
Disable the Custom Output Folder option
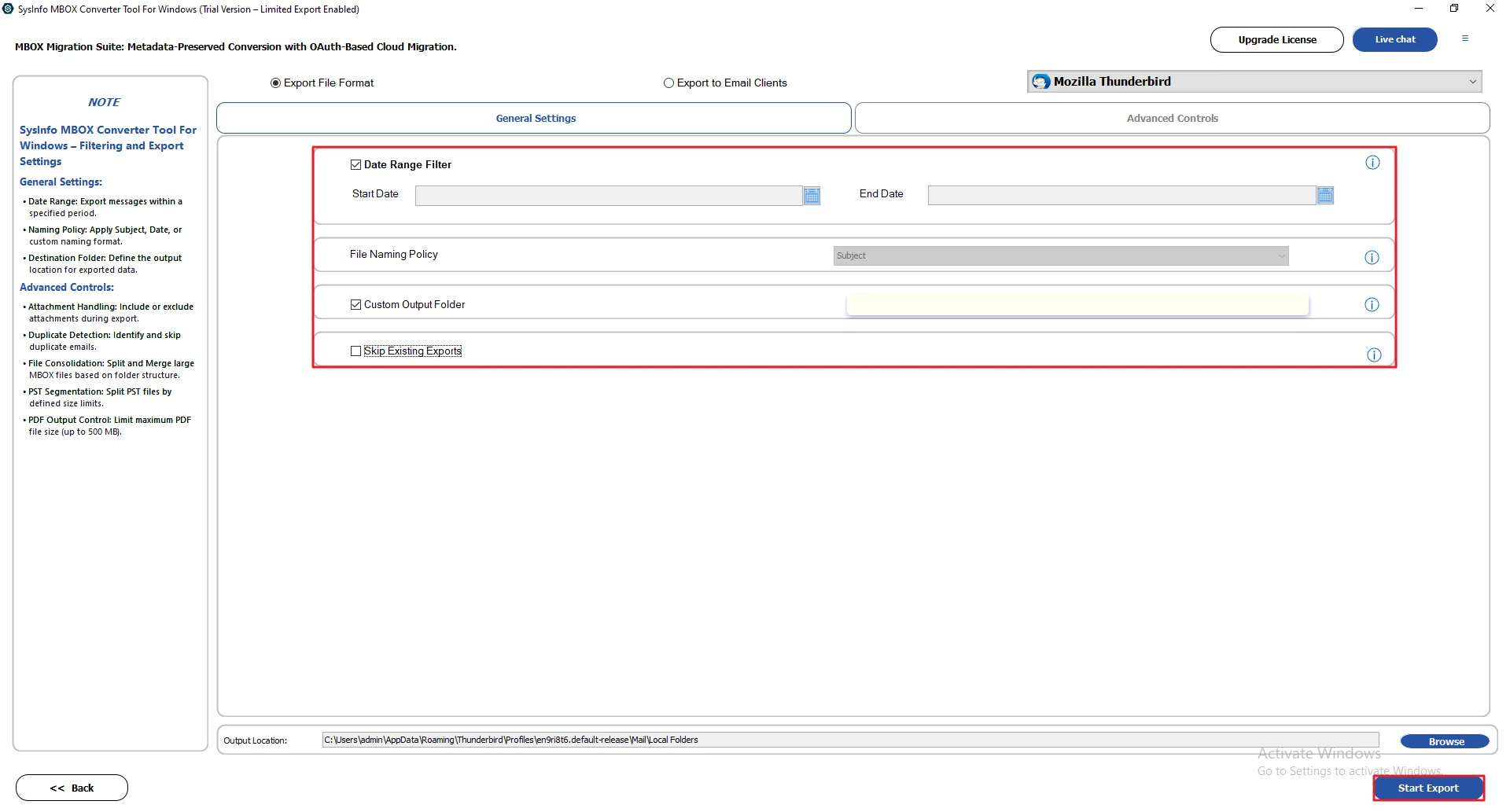[x=355, y=304]
